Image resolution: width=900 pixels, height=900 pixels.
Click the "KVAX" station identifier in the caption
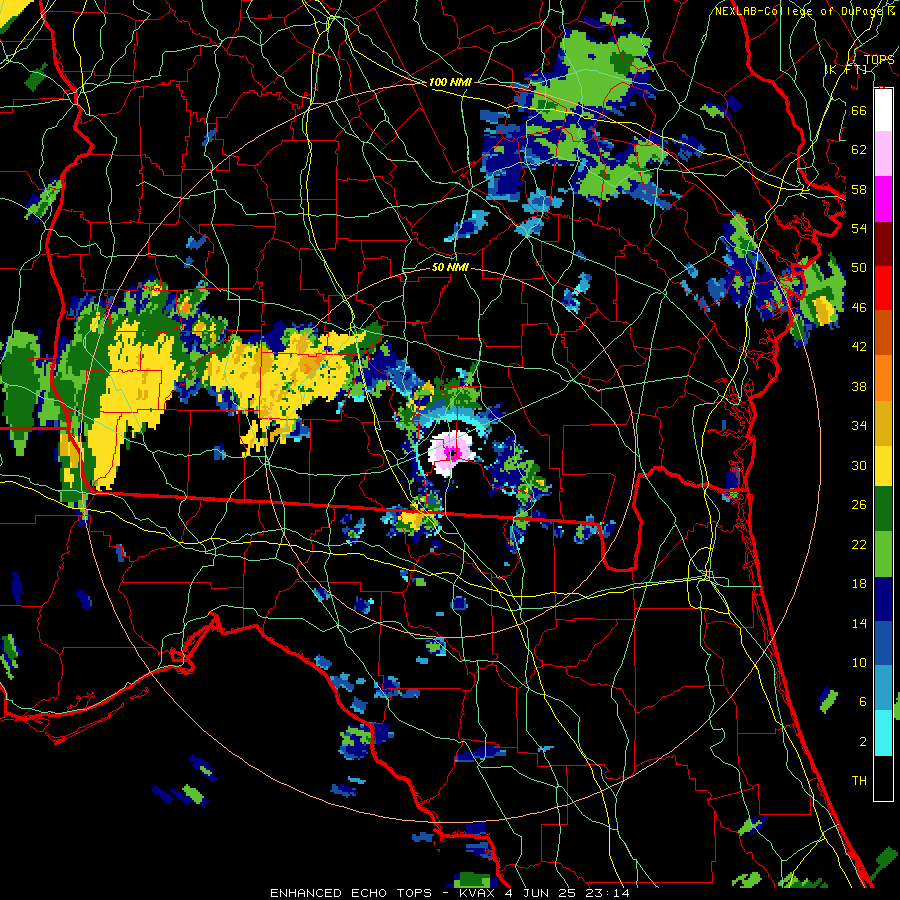(478, 893)
